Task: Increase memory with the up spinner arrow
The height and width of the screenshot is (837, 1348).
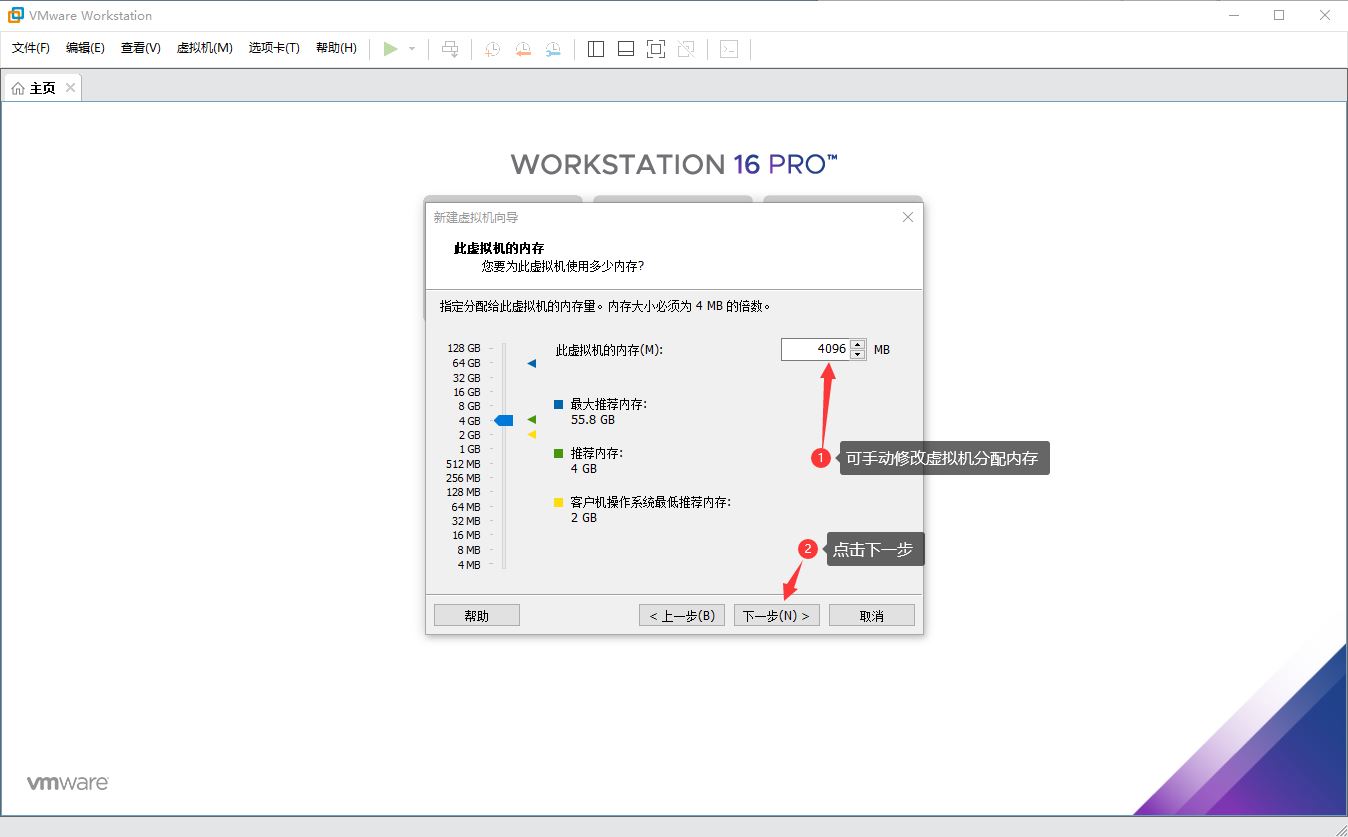Action: (857, 345)
